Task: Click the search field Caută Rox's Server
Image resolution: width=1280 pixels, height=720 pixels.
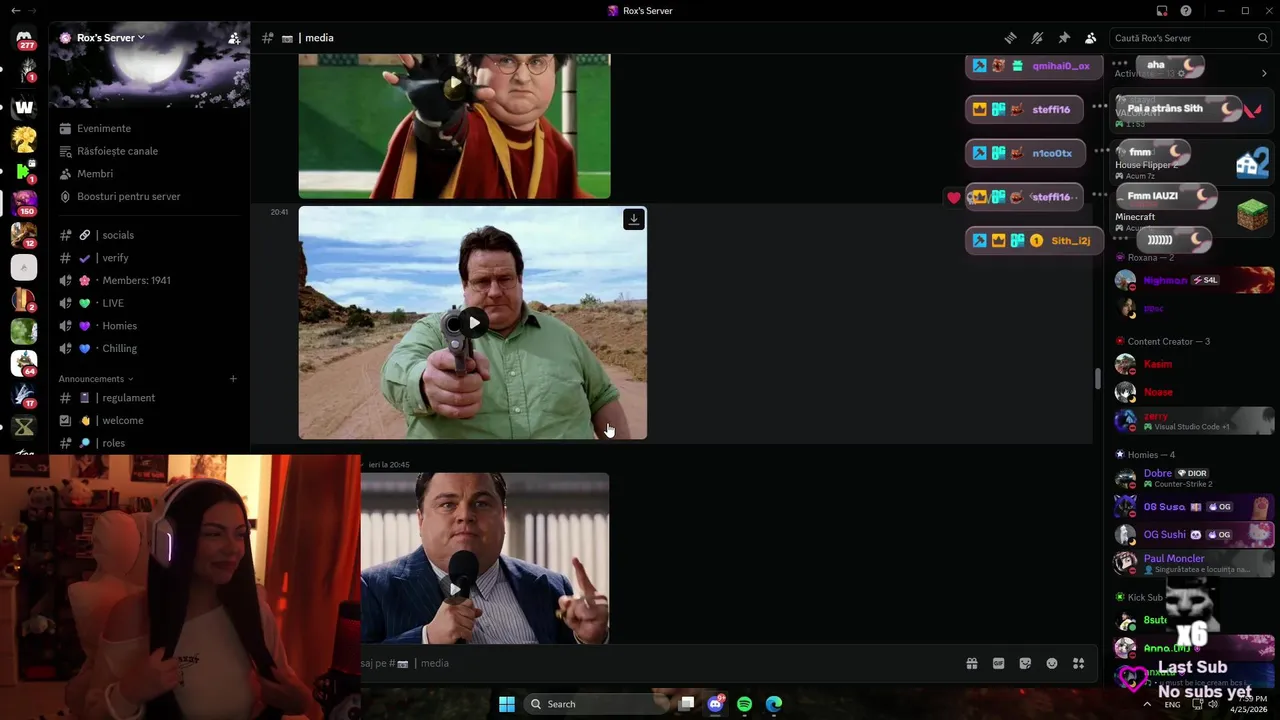Action: (x=1190, y=38)
